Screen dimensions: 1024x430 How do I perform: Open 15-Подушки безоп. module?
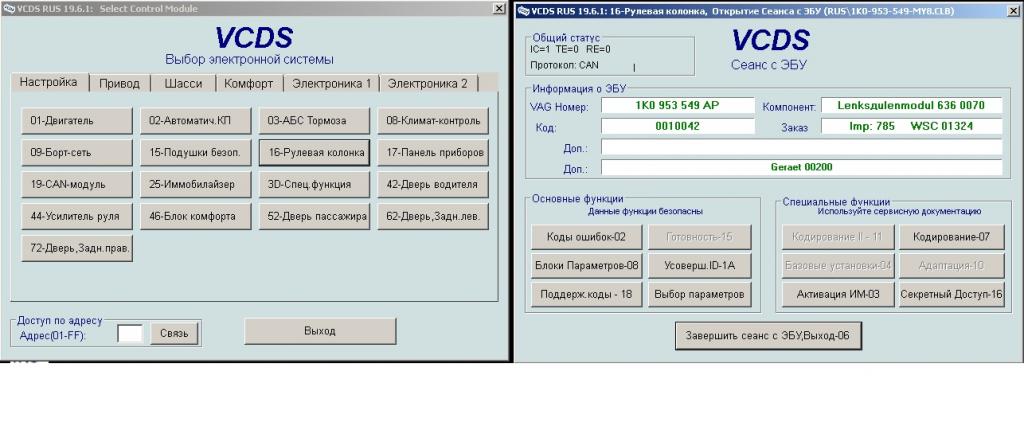coord(195,153)
